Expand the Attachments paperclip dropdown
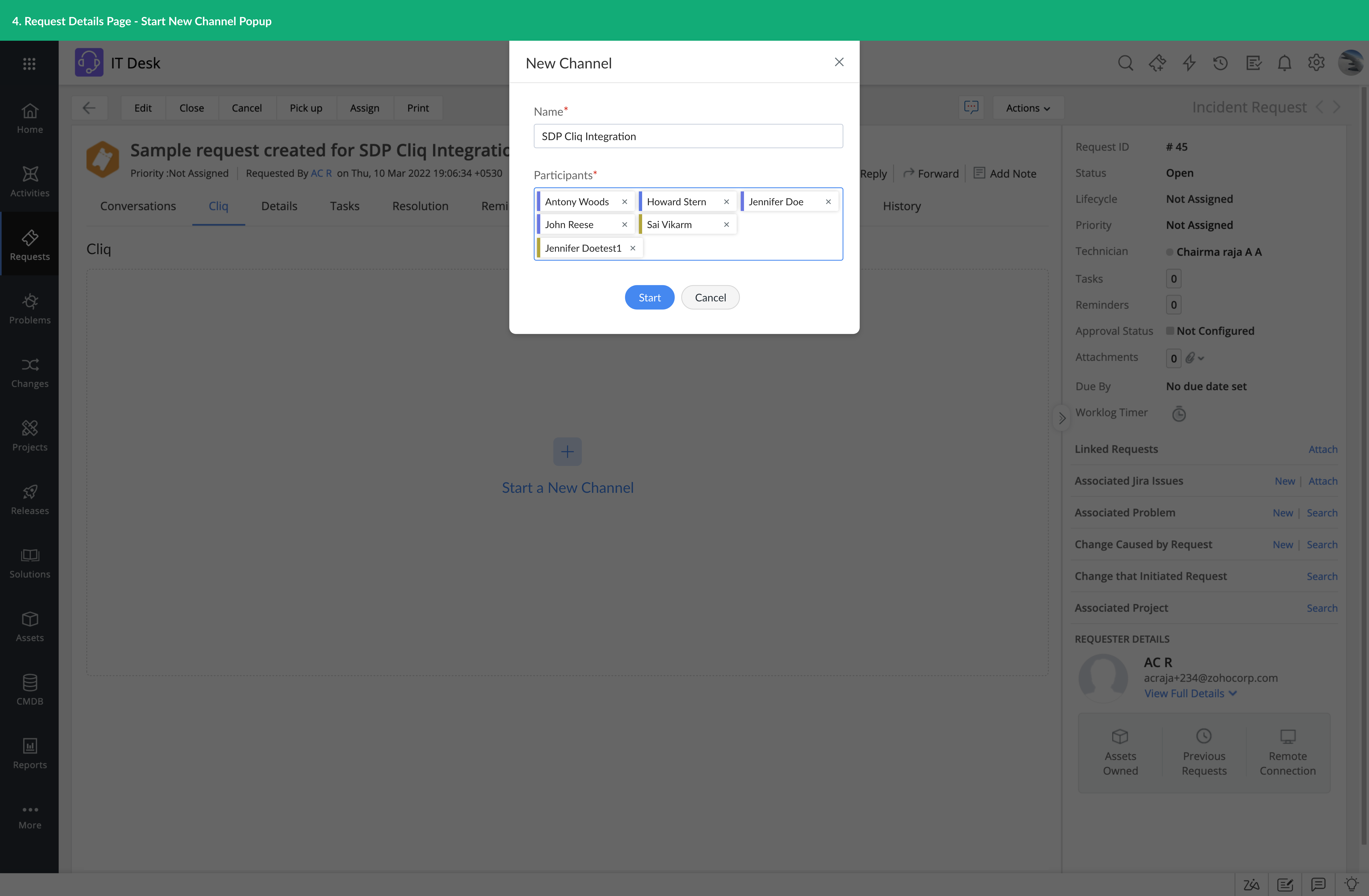The height and width of the screenshot is (896, 1369). (x=1194, y=358)
